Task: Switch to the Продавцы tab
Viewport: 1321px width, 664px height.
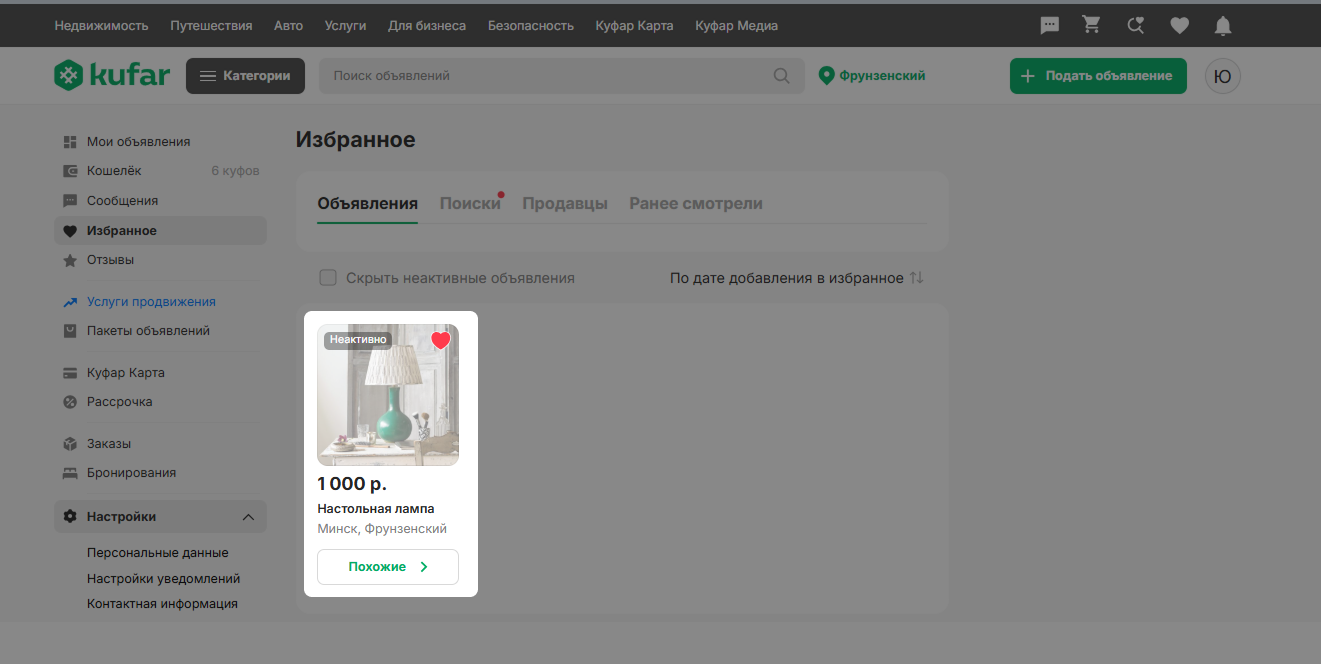Action: pos(565,204)
